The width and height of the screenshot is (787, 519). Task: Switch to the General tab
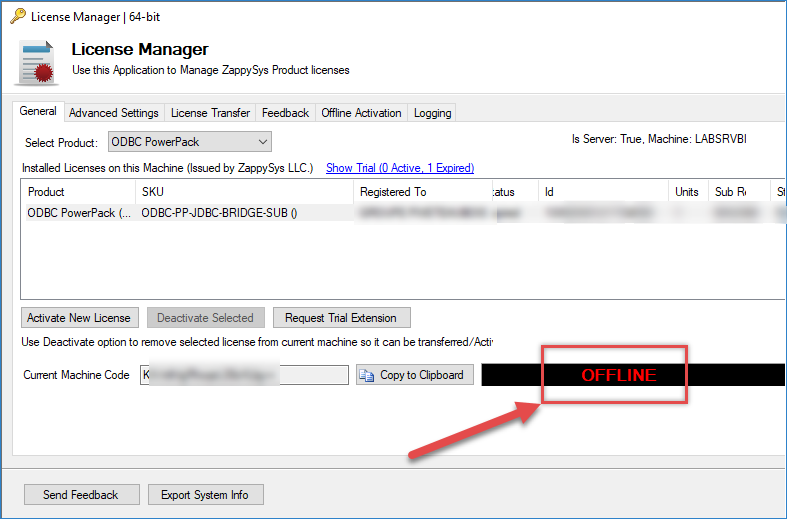coord(38,111)
